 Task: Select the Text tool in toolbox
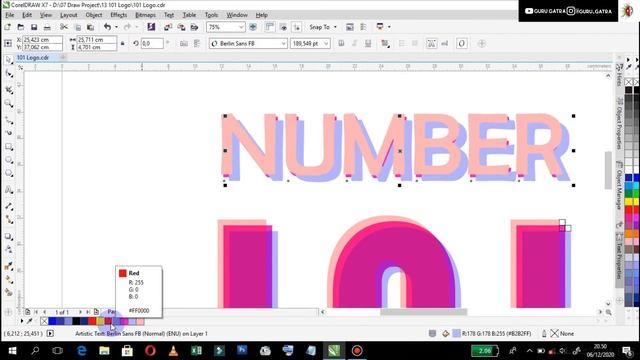[9, 190]
